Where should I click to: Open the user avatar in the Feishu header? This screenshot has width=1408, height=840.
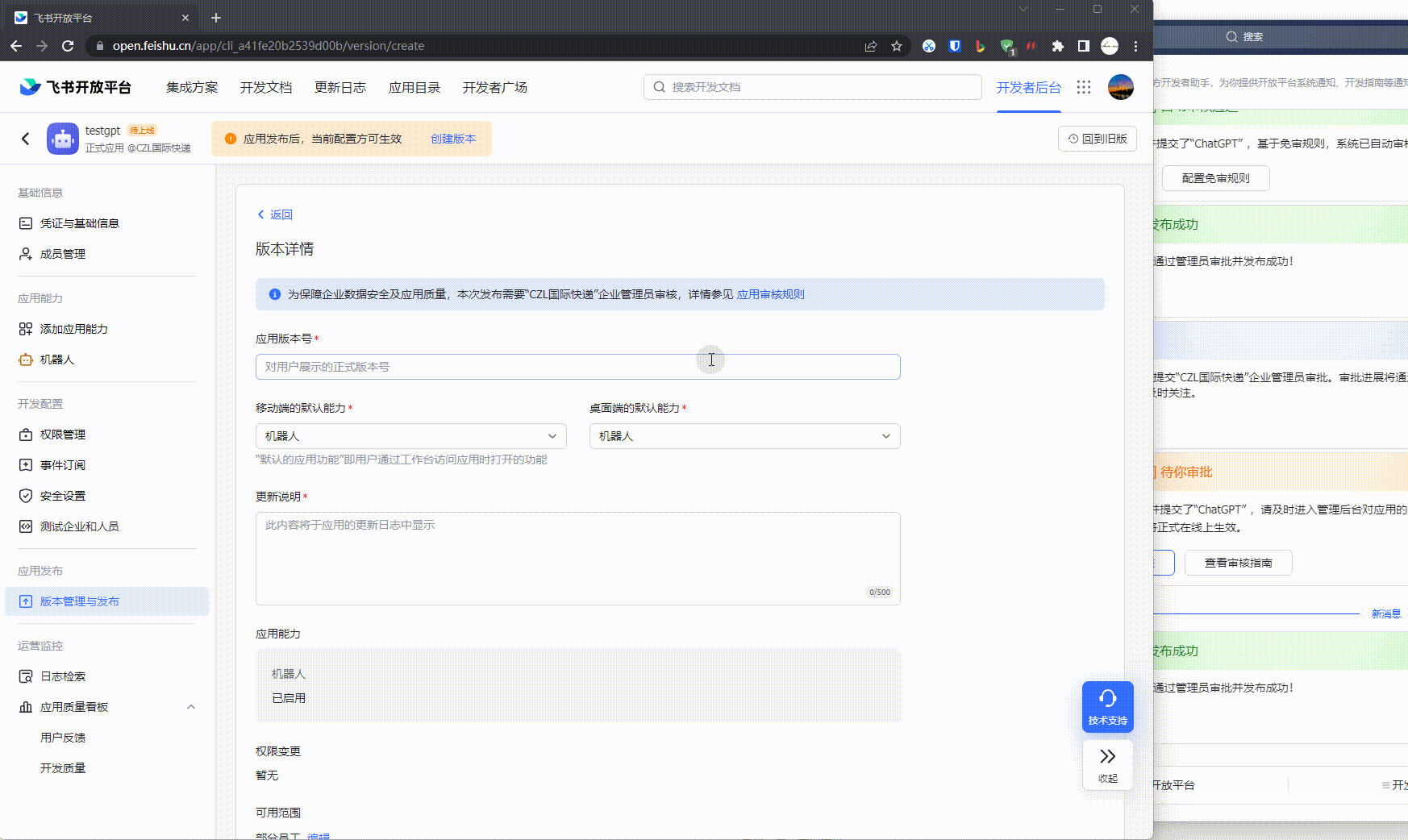click(x=1121, y=87)
